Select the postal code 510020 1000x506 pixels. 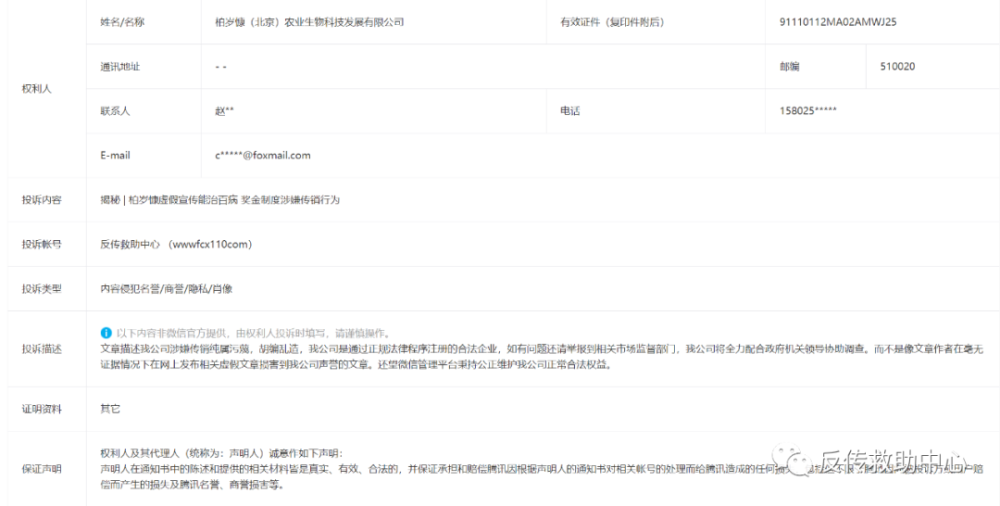point(897,66)
